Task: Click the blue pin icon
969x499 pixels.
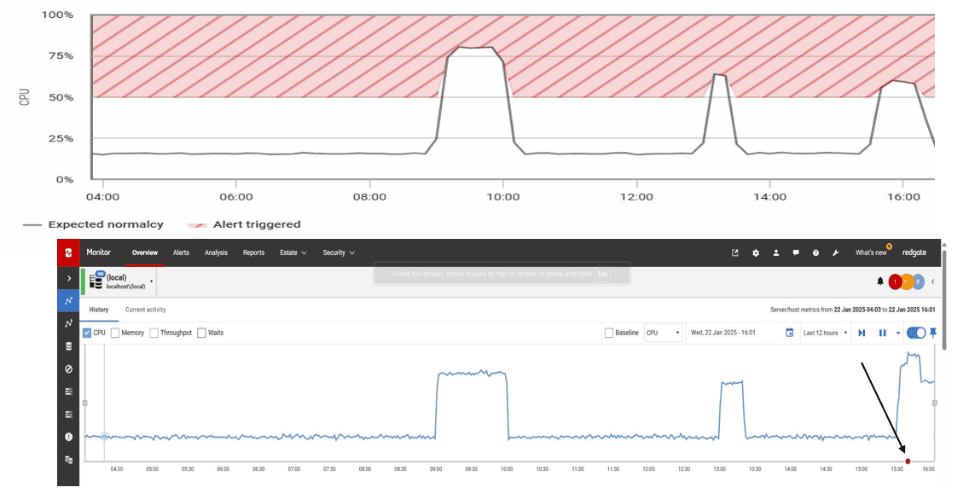Action: [x=933, y=333]
